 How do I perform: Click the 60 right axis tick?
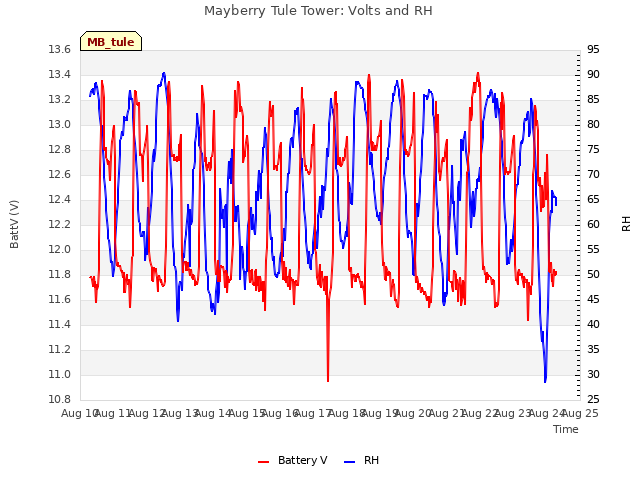pyautogui.click(x=593, y=224)
